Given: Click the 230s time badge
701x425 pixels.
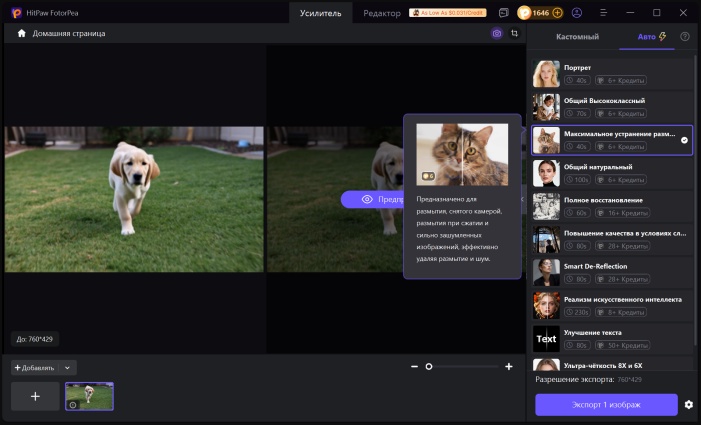Looking at the screenshot, I should click(577, 312).
